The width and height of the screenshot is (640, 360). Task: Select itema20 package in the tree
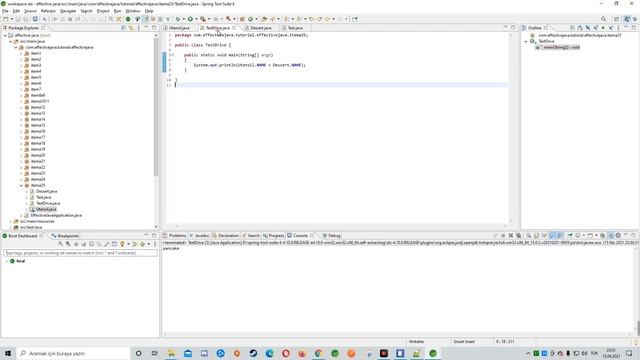pos(38,155)
